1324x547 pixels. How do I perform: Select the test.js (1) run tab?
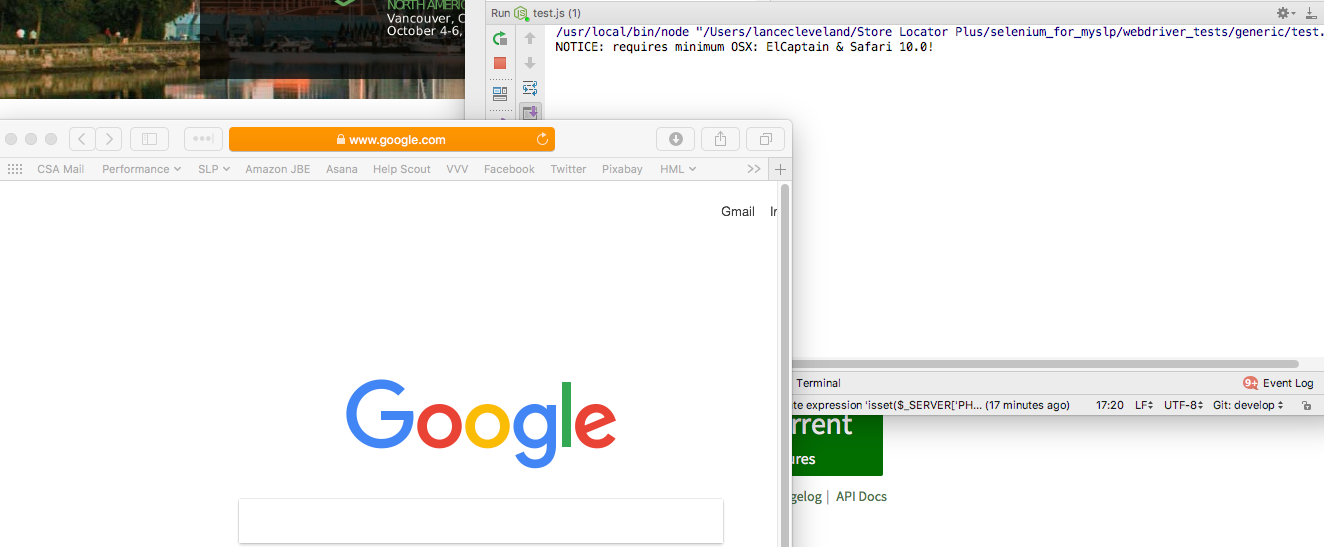coord(556,13)
